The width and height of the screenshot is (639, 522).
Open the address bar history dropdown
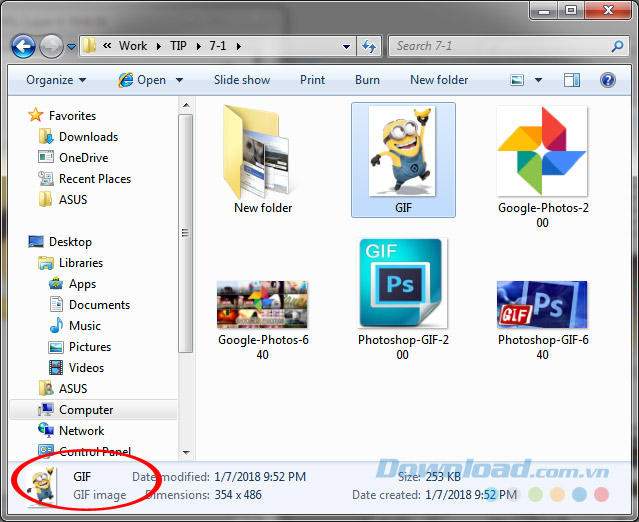pos(346,46)
